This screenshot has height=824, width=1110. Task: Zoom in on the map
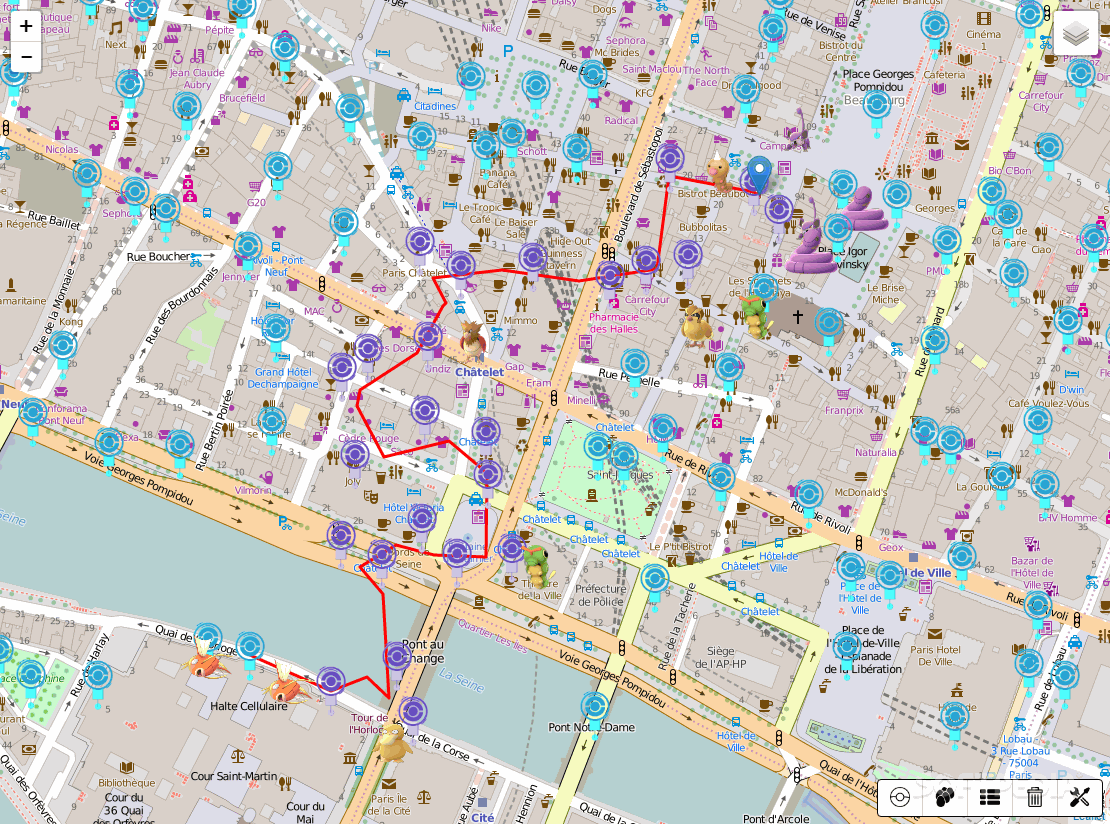pyautogui.click(x=26, y=26)
